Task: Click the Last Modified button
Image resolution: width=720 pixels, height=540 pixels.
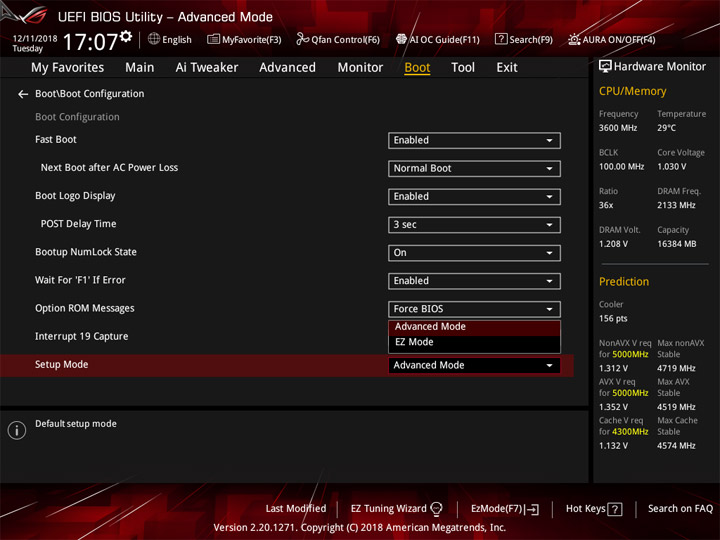Action: (296, 509)
